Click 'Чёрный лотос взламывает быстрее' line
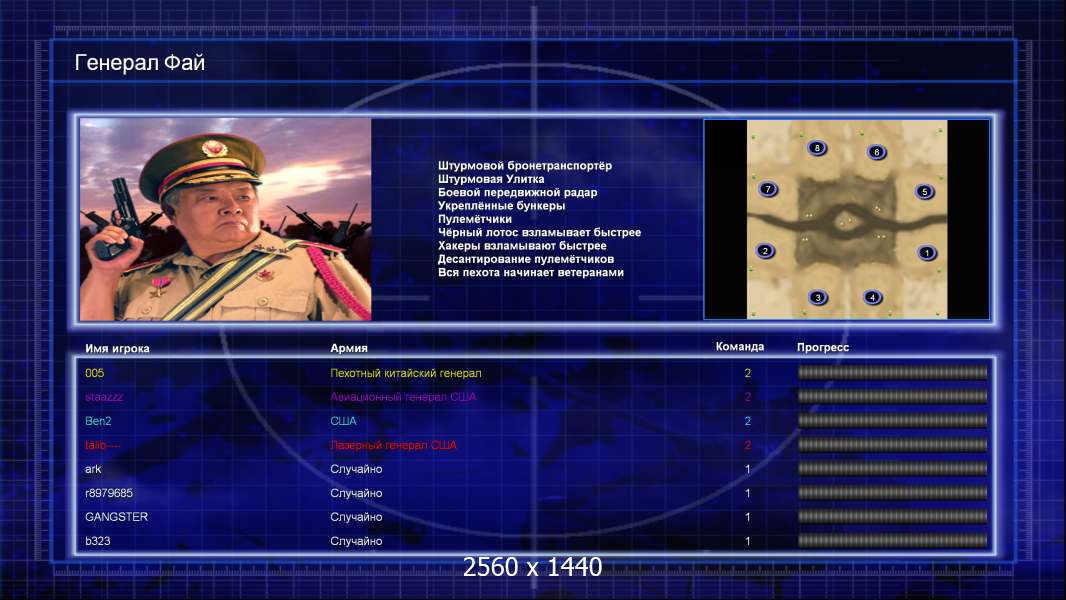Viewport: 1066px width, 600px height. [x=539, y=232]
